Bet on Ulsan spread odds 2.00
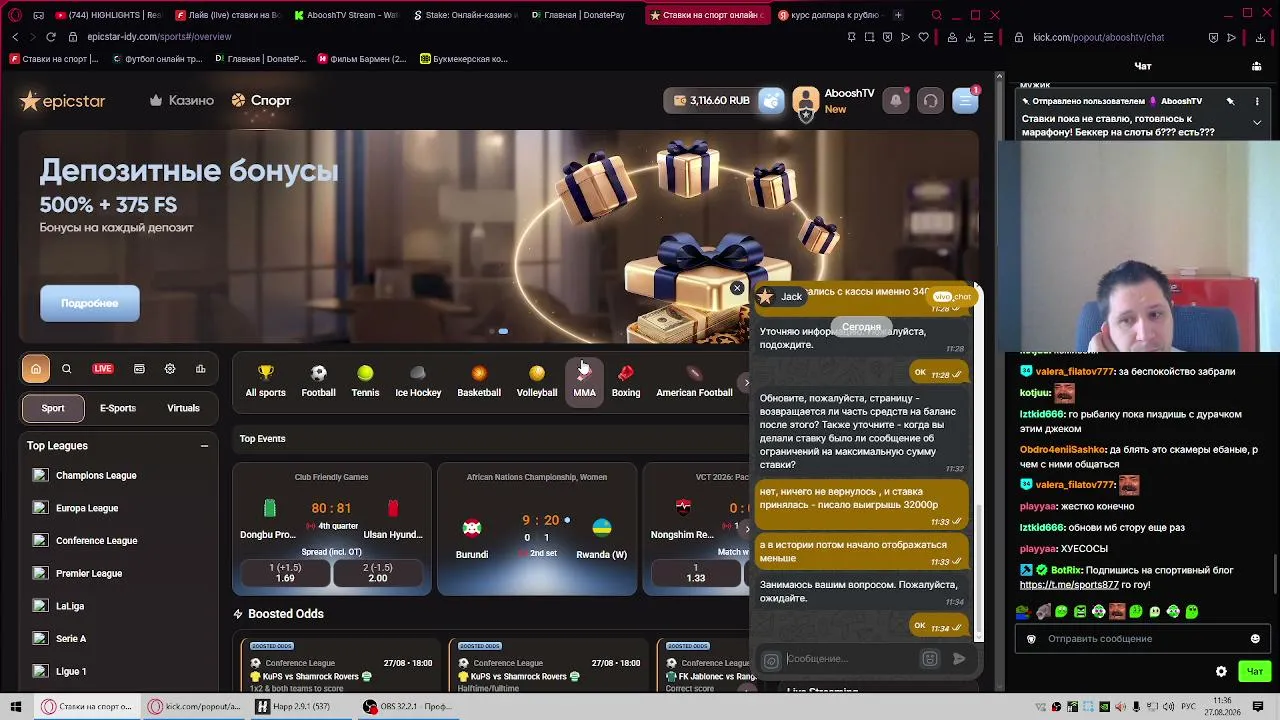The image size is (1280, 720). [378, 573]
